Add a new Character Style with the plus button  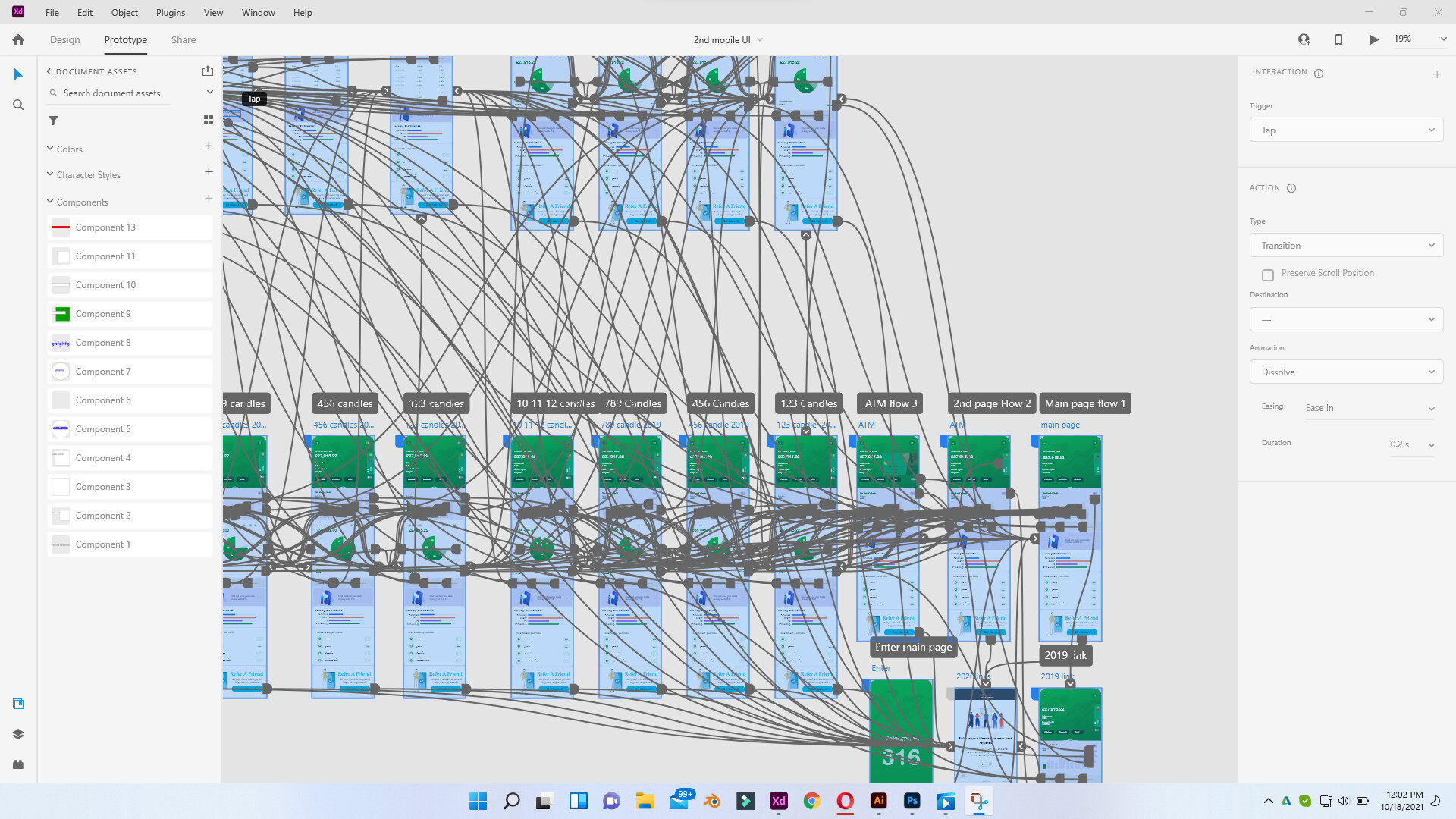click(x=208, y=171)
